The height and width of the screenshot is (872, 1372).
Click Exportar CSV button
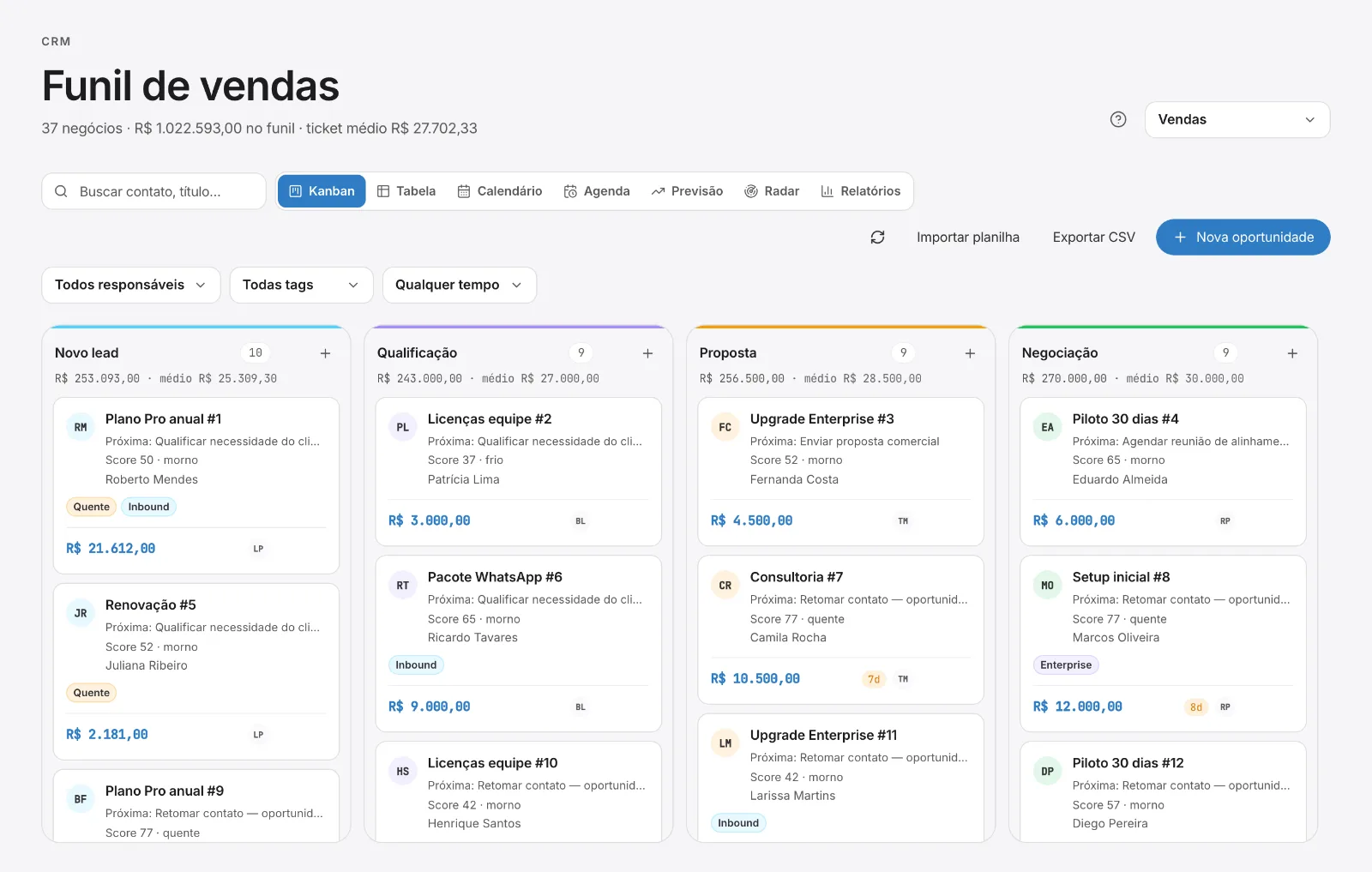point(1094,238)
